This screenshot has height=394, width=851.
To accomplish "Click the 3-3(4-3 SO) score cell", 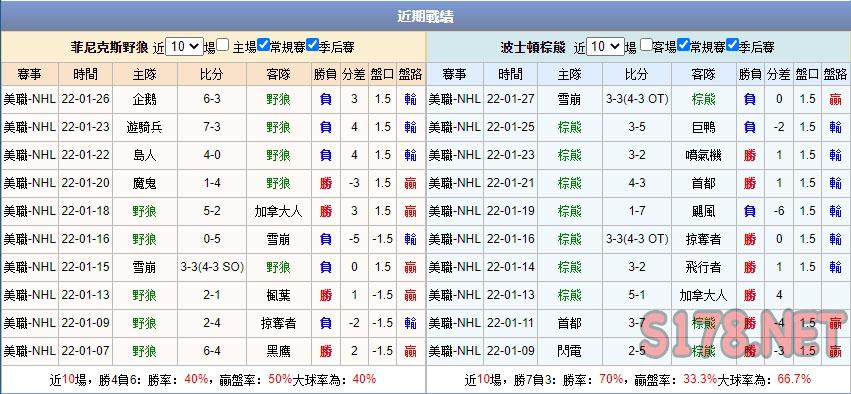I will (x=212, y=267).
